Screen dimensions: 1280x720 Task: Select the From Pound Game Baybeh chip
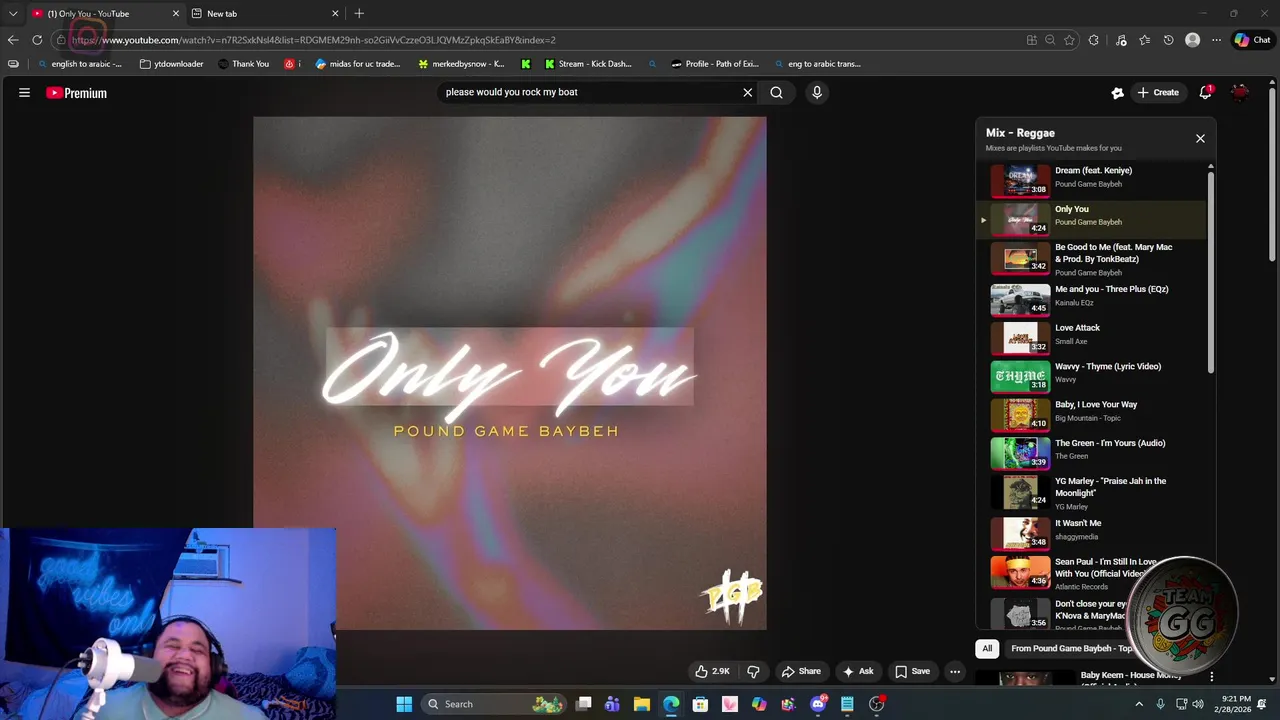pos(1072,648)
